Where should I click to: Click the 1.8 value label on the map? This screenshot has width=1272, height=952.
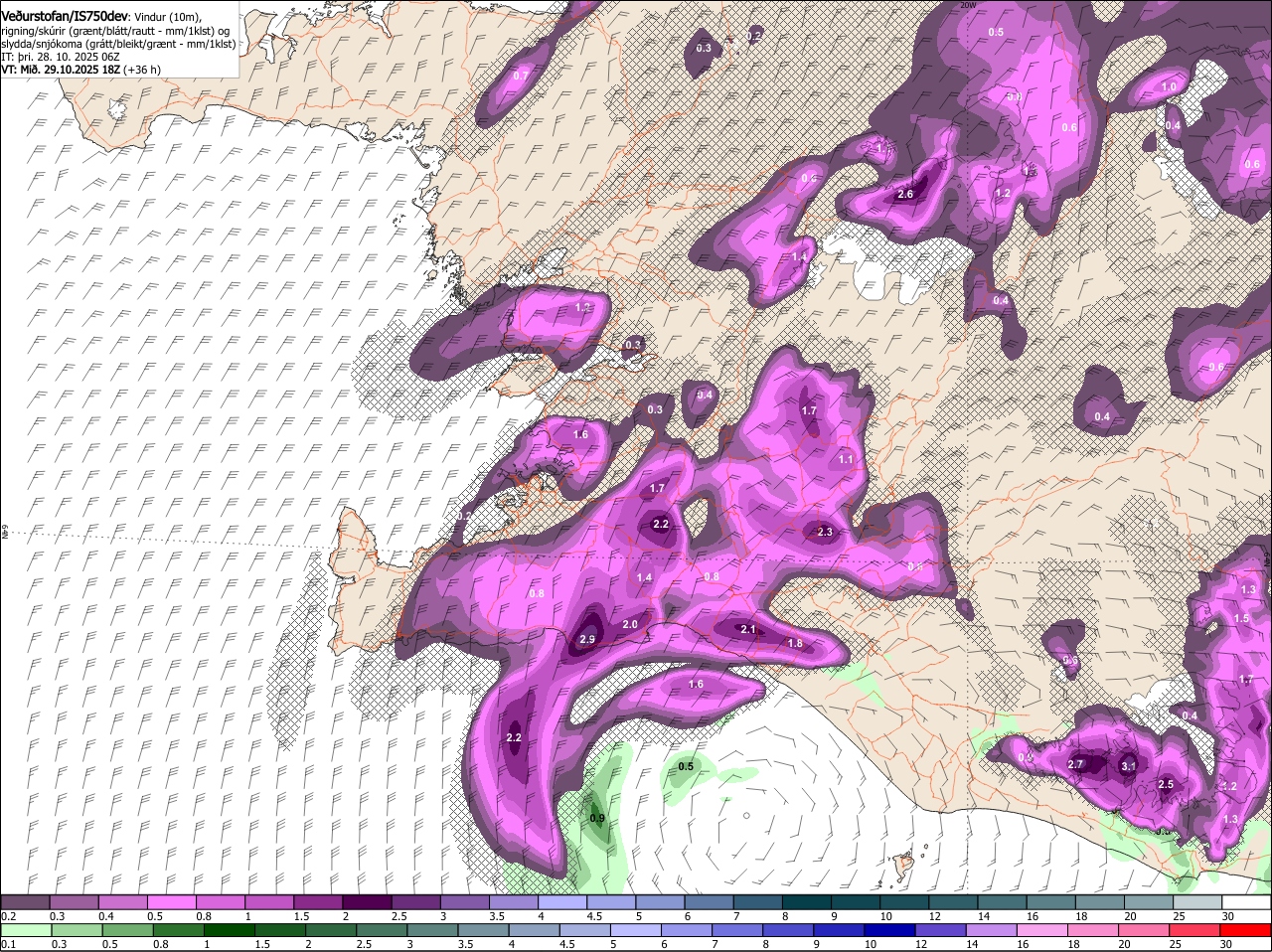coord(795,643)
